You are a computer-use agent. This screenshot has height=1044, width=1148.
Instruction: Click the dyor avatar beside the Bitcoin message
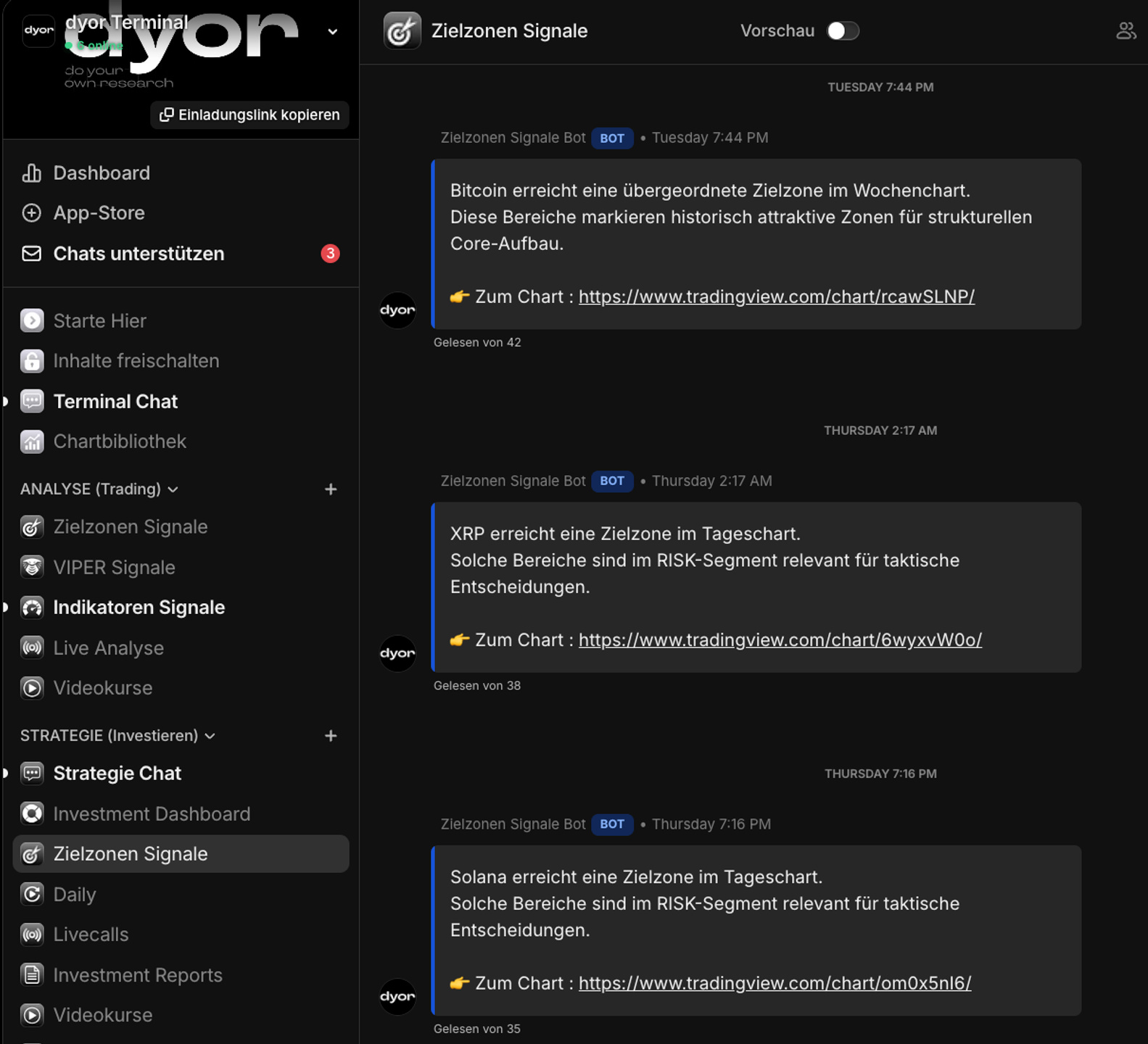point(398,310)
